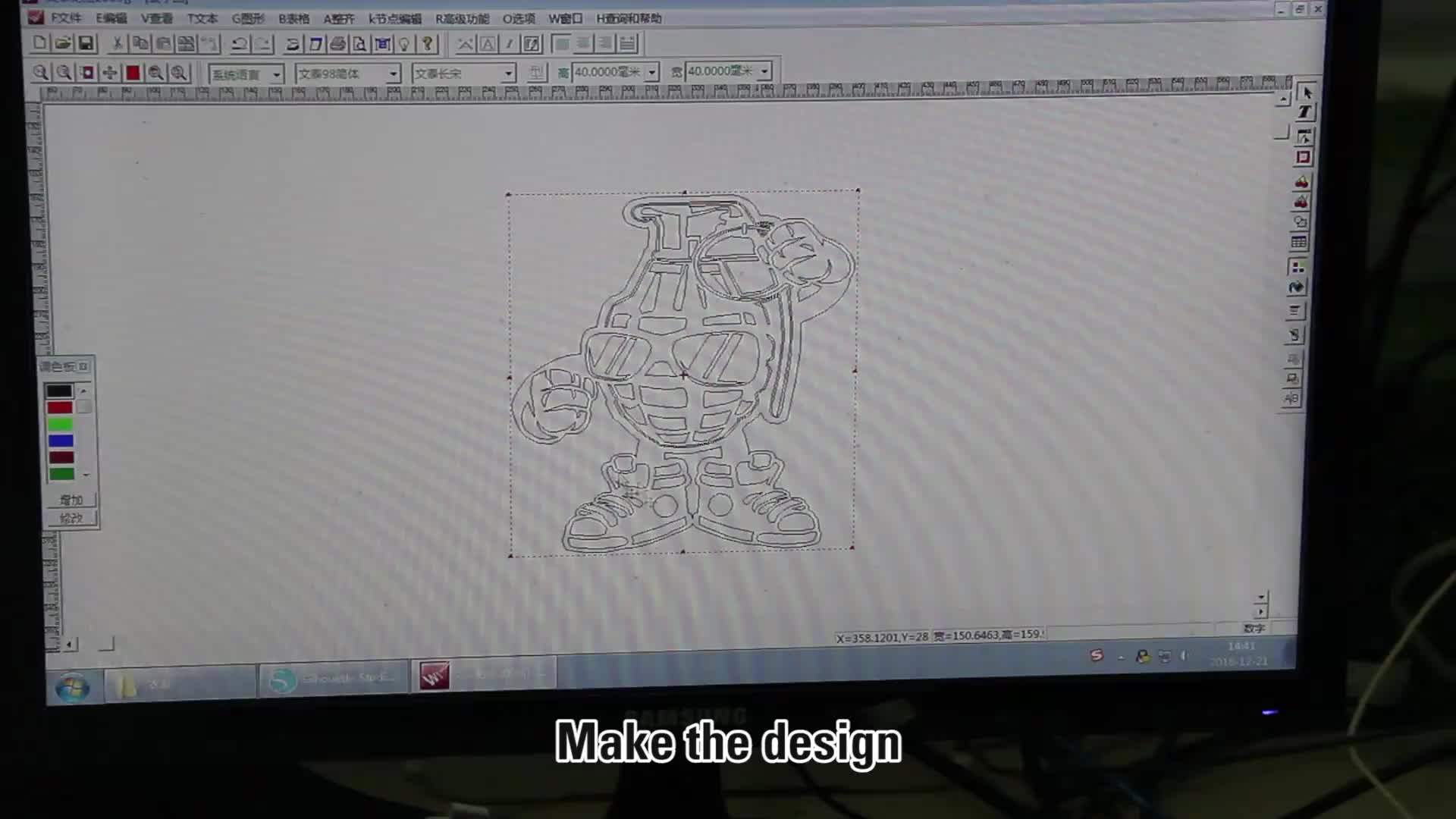Select the Text tool T icon
The height and width of the screenshot is (819, 1456).
[1304, 112]
